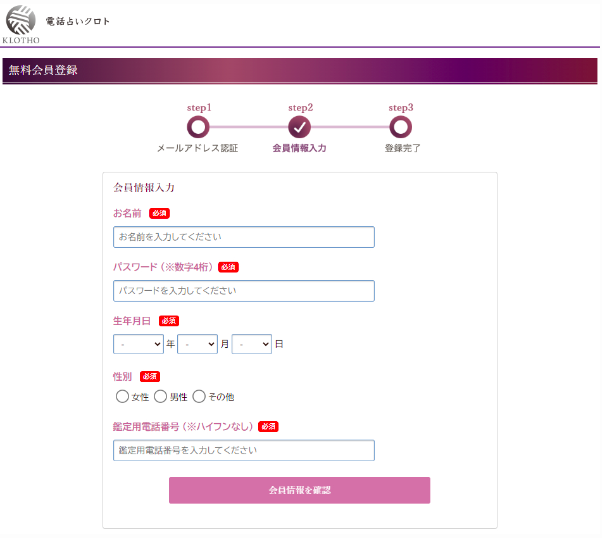Open the birth day dropdown
602x538 pixels.
pyautogui.click(x=251, y=343)
